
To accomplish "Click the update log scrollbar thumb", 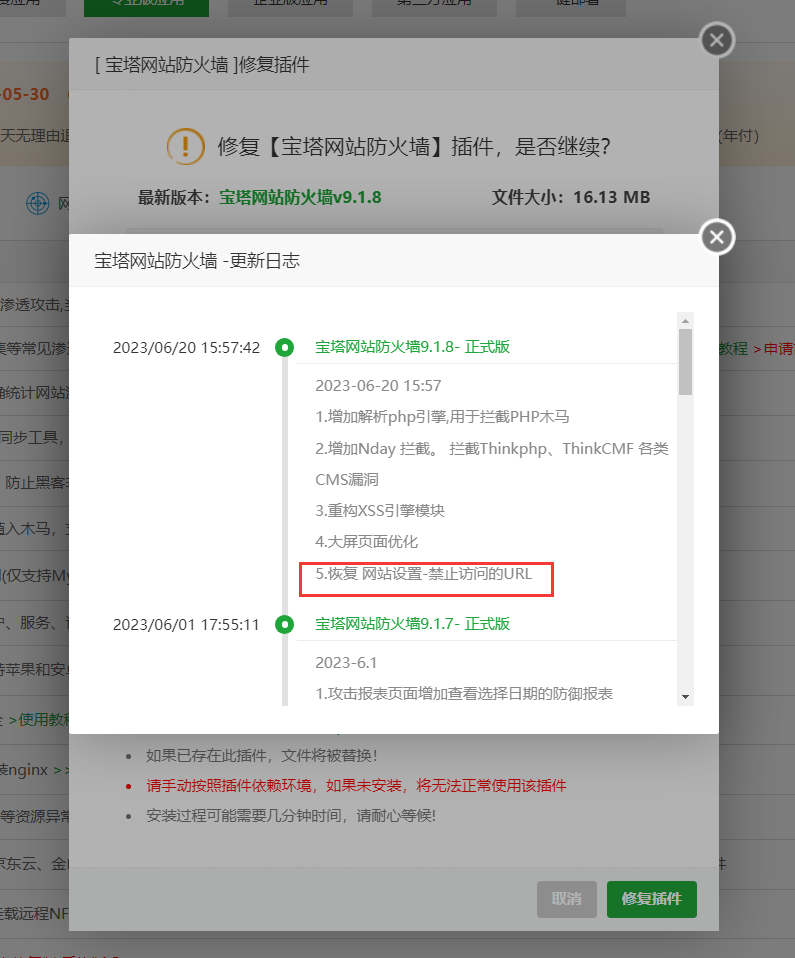I will 686,362.
